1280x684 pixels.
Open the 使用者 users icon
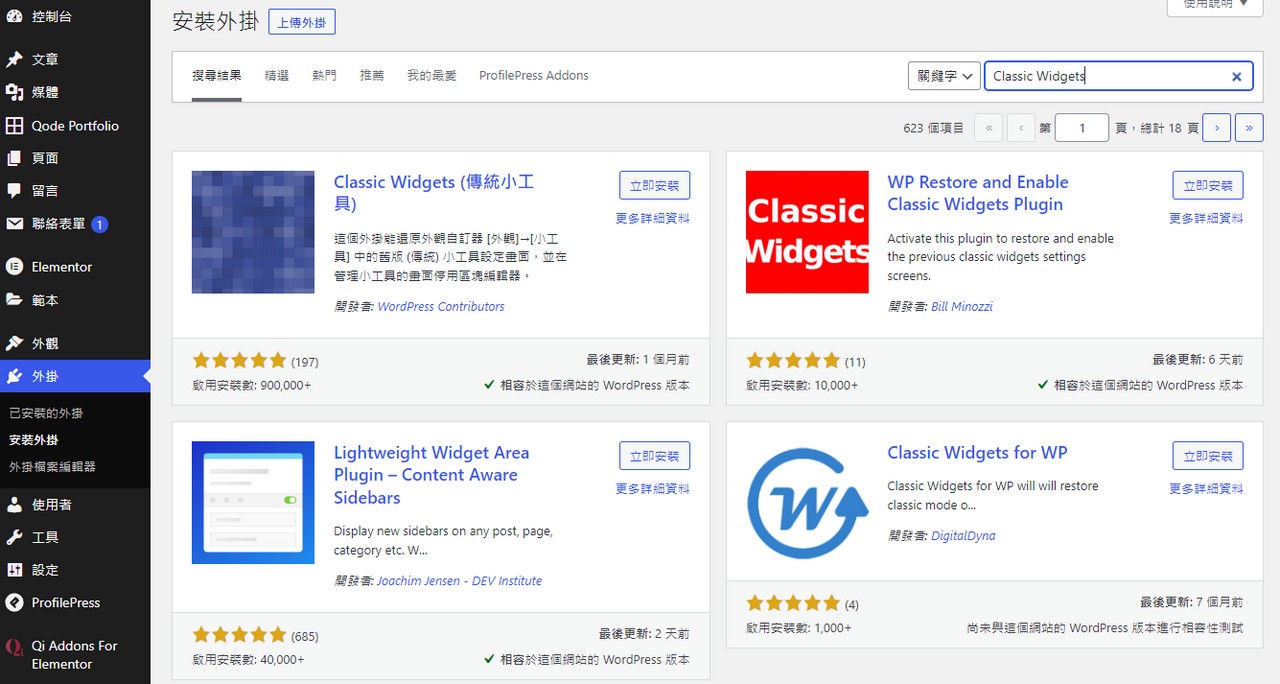pyautogui.click(x=18, y=504)
